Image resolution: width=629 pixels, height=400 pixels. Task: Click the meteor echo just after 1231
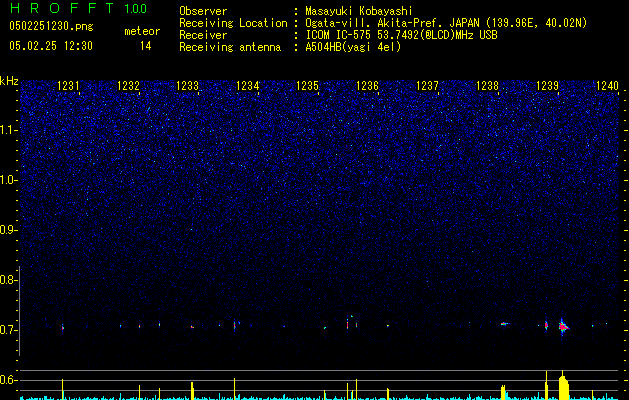point(63,328)
